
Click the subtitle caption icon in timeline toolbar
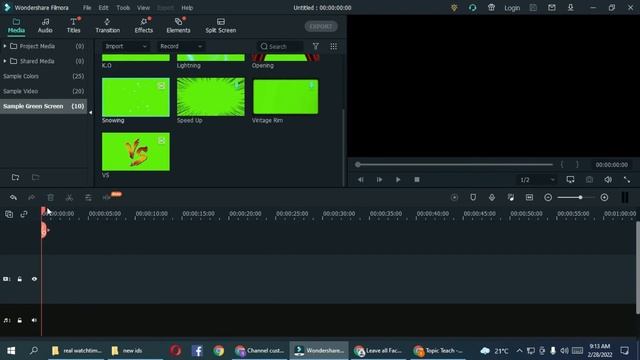tap(529, 198)
